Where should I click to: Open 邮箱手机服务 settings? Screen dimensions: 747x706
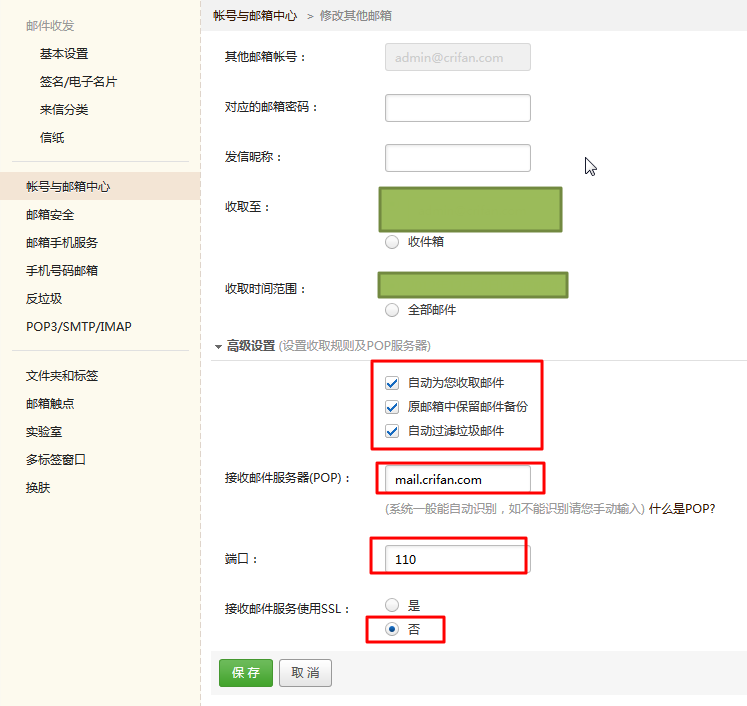point(62,243)
